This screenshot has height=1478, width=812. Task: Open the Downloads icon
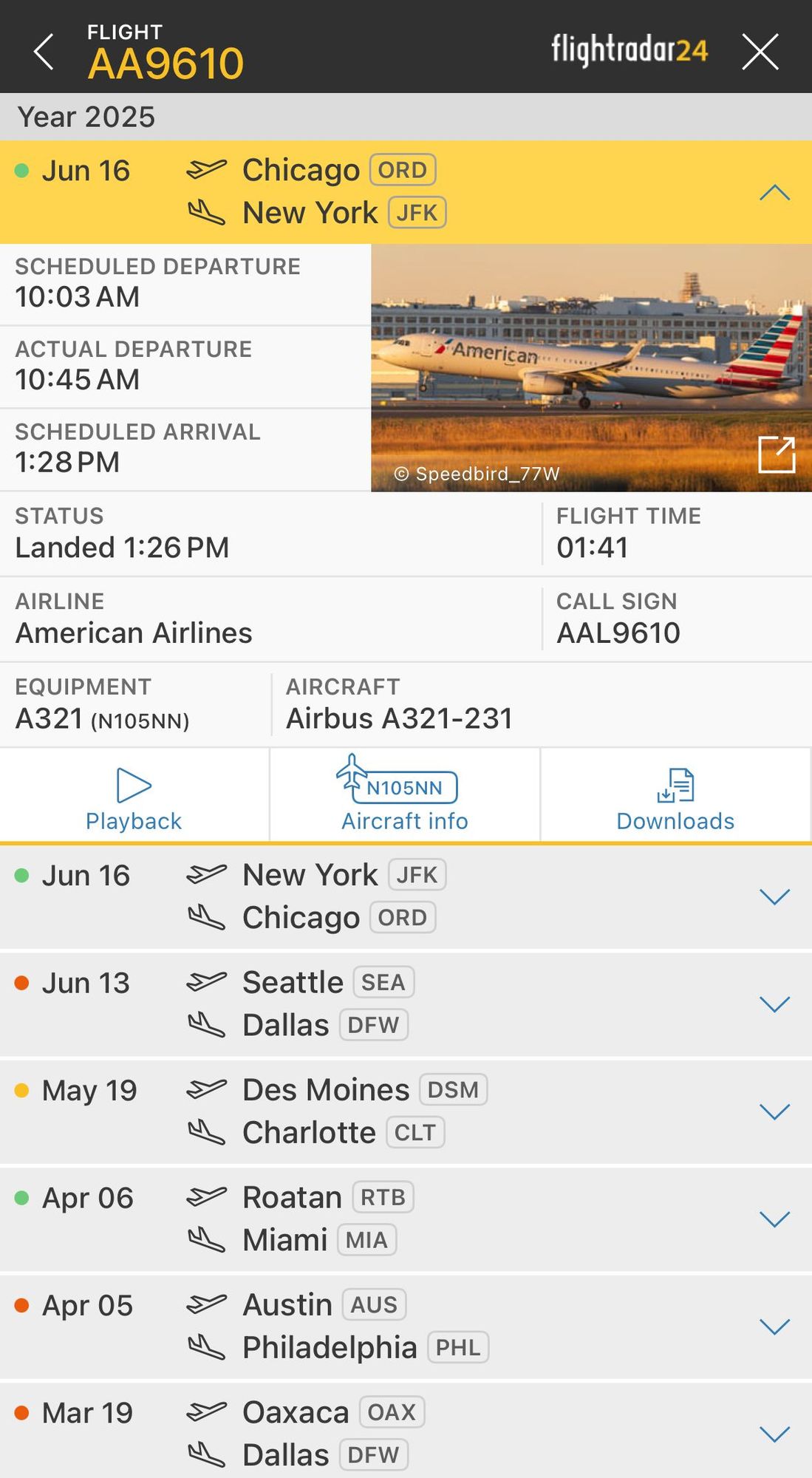pyautogui.click(x=675, y=795)
